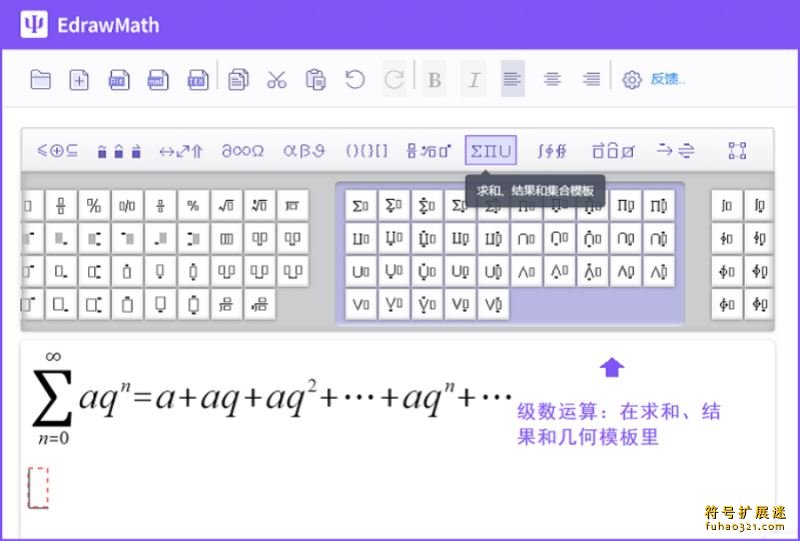Viewport: 800px width, 541px height.
Task: Insert plain summation Σ template without limits
Action: click(x=361, y=206)
